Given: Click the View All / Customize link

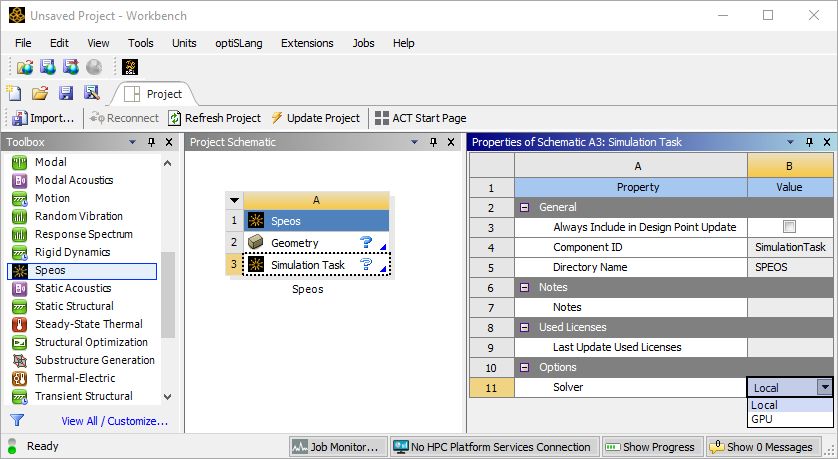Looking at the screenshot, I should (114, 421).
